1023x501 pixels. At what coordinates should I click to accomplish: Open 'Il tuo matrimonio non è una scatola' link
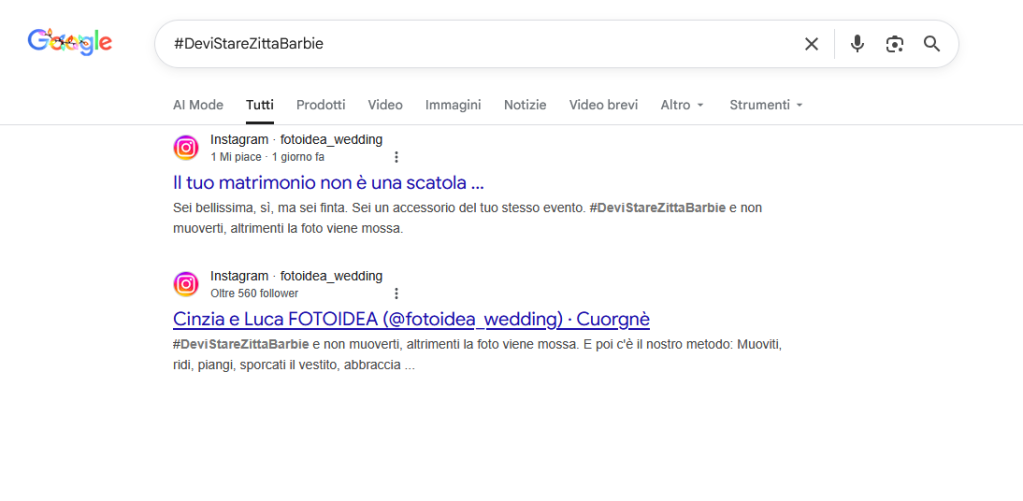328,183
